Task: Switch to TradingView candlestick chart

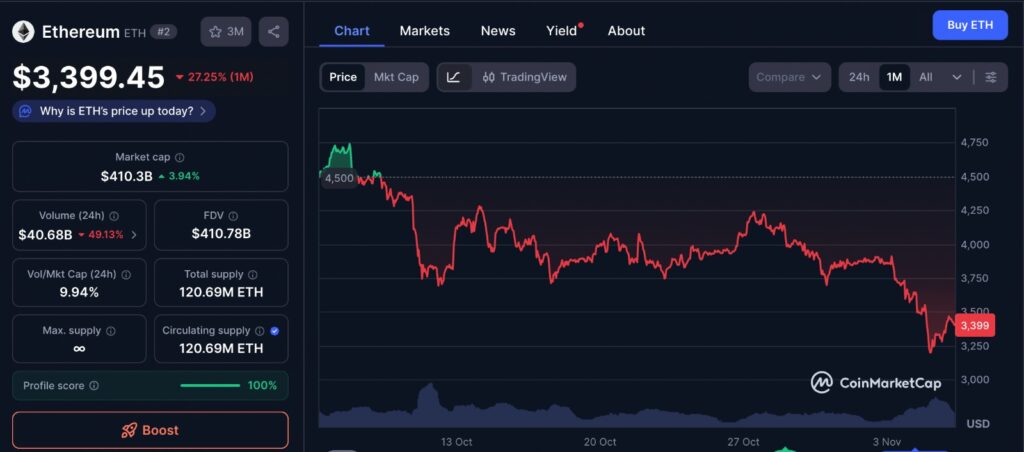Action: pos(524,77)
